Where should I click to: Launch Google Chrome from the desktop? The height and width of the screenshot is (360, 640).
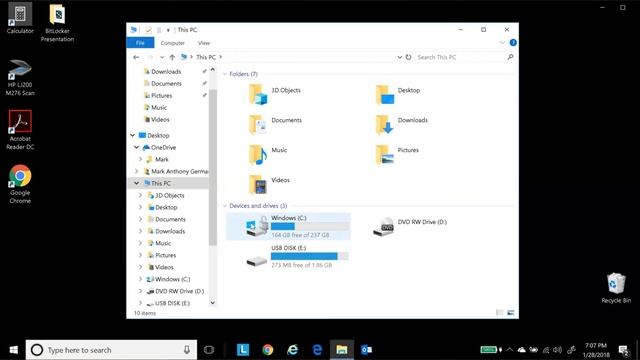[20, 184]
